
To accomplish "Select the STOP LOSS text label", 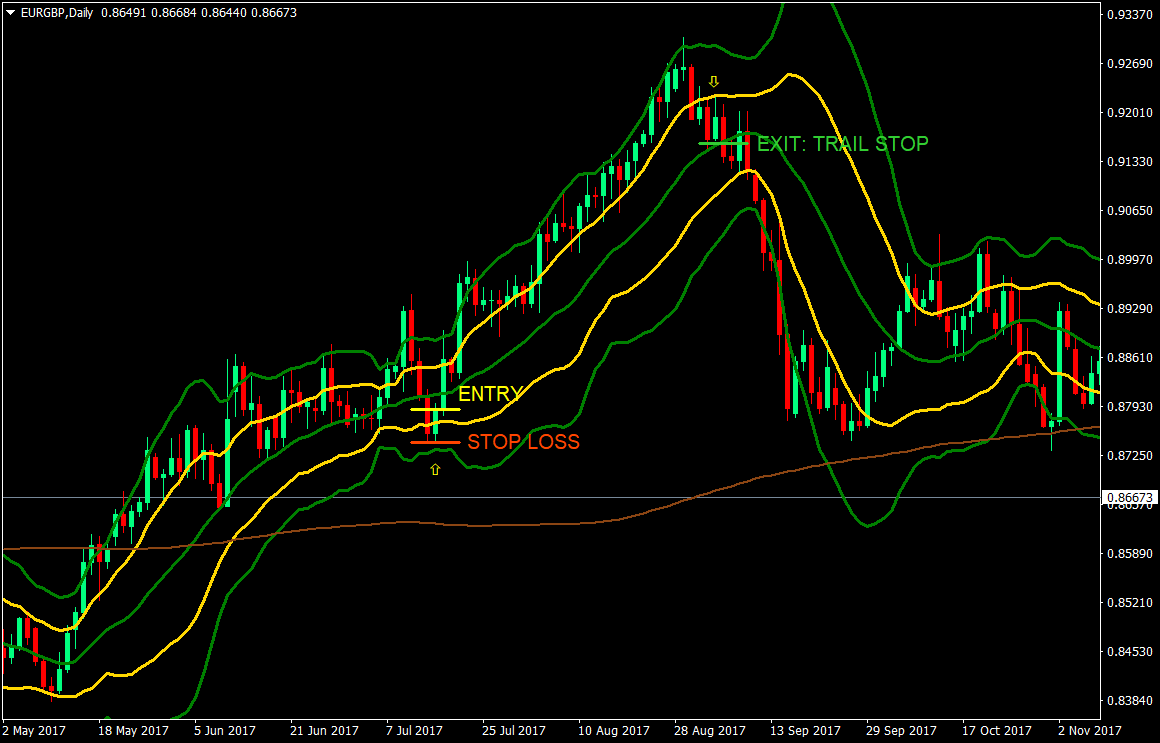I will 523,441.
